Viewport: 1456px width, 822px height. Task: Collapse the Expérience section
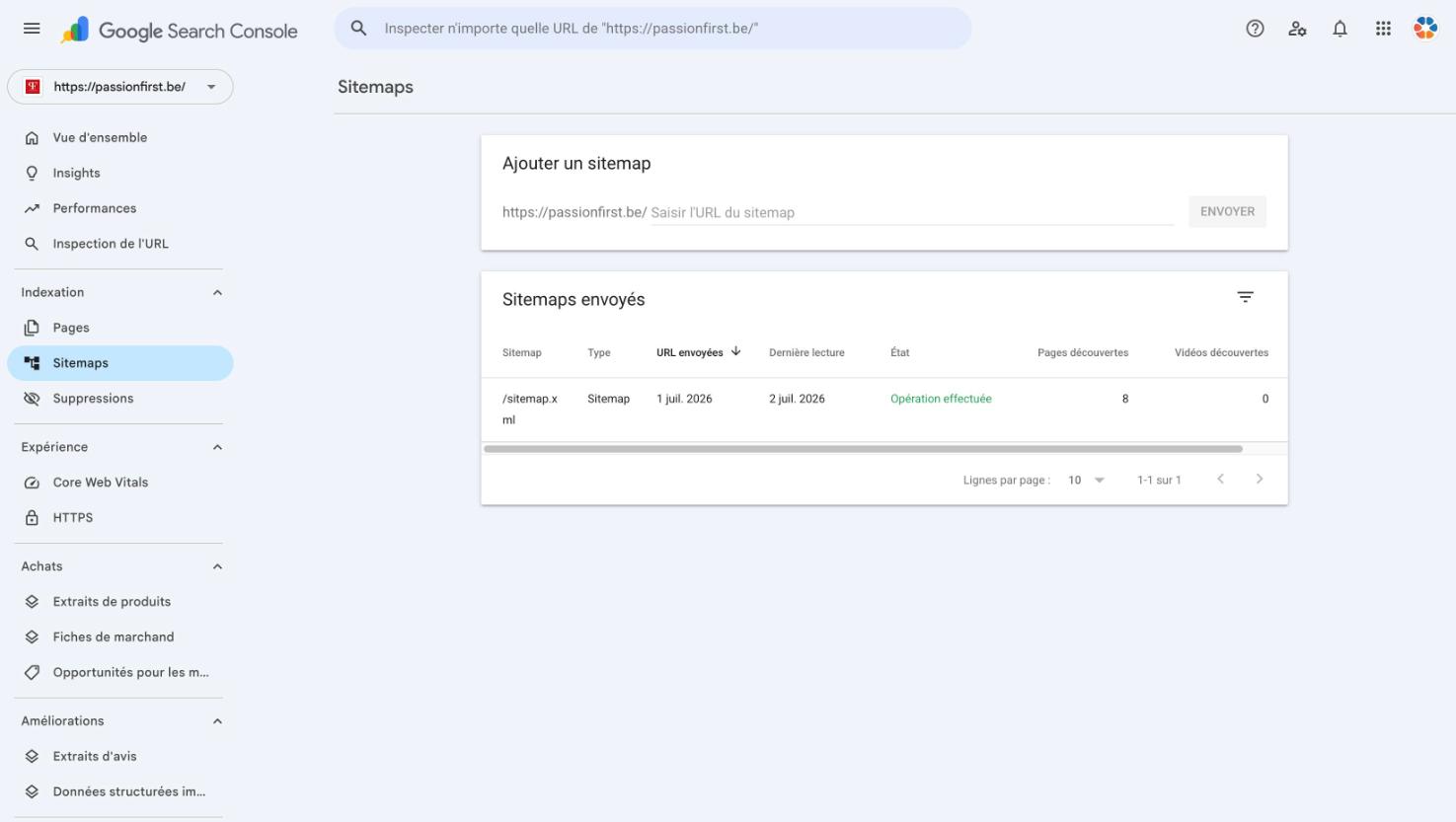[x=217, y=448]
